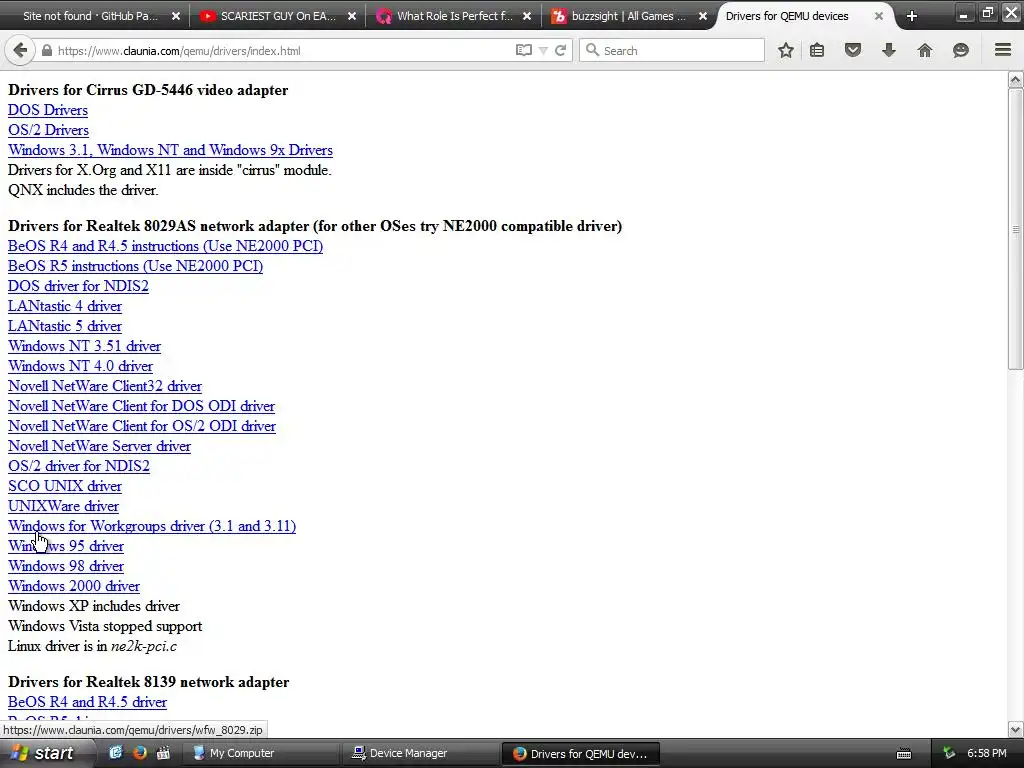
Task: Click the keyboard icon in taskbar
Action: (x=904, y=754)
